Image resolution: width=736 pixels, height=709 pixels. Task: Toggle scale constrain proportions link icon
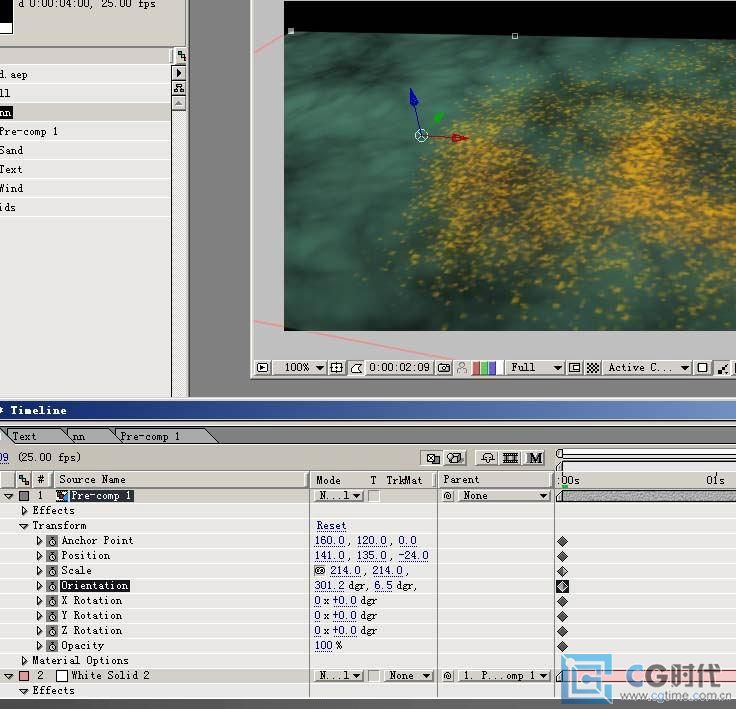tap(320, 570)
